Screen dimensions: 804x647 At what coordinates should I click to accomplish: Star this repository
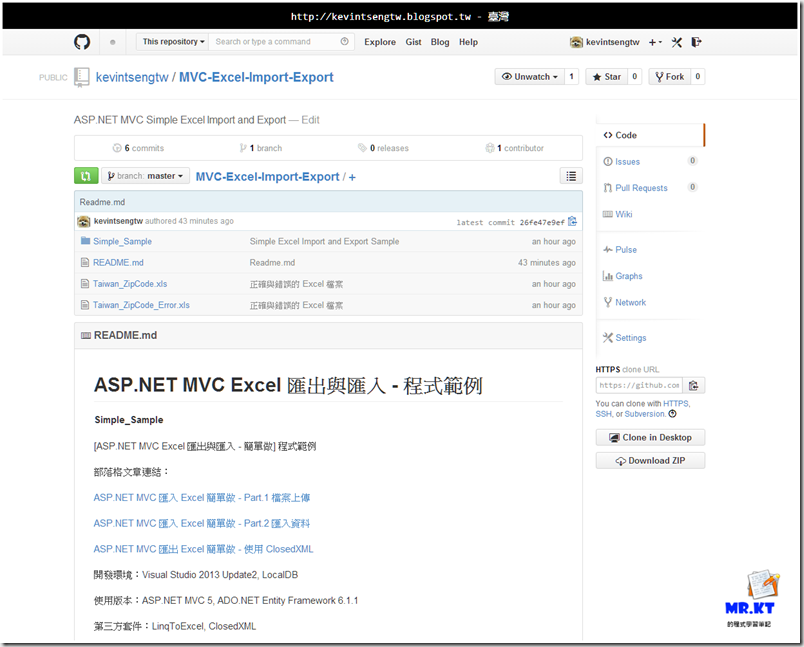point(607,76)
